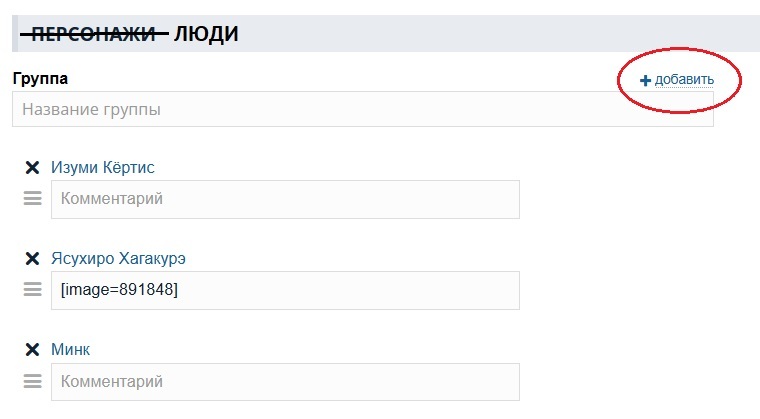Viewport: 760px width, 419px height.
Task: Open the Ясухиро Хагакурэ link
Action: click(118, 259)
